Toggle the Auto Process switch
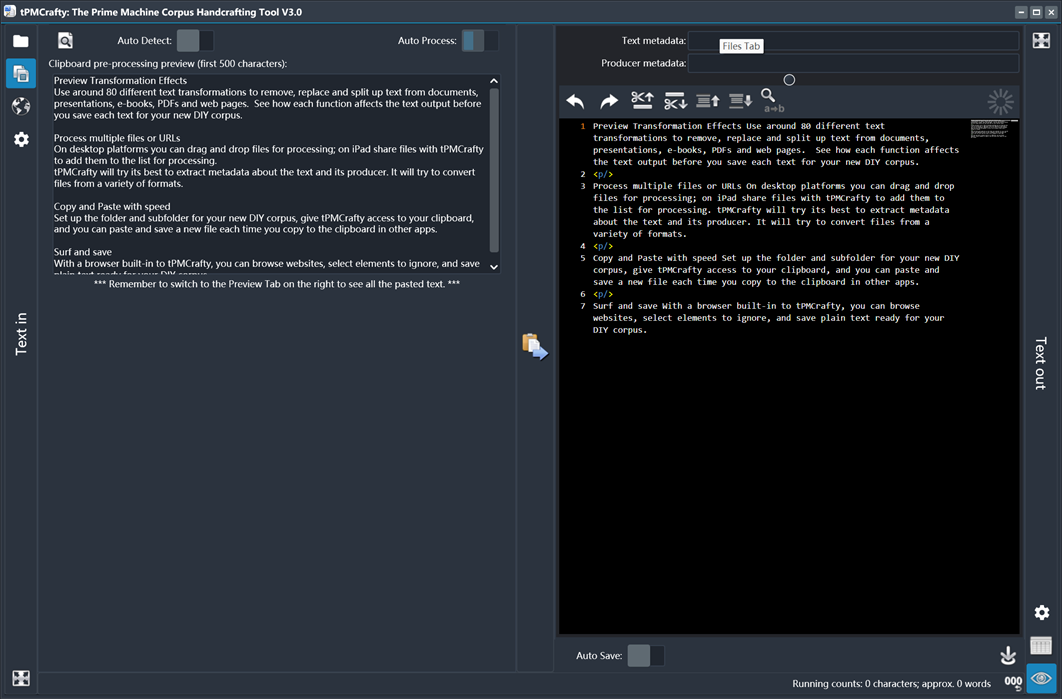This screenshot has width=1062, height=699. (x=480, y=41)
